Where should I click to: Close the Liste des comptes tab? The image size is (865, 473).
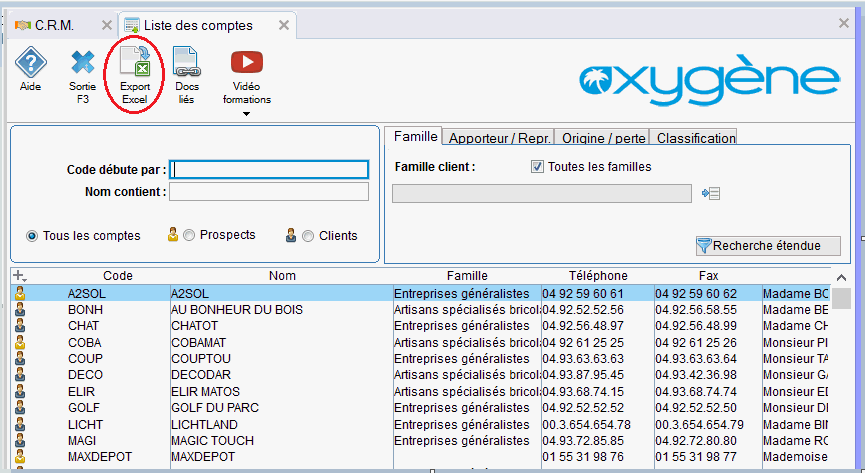284,25
